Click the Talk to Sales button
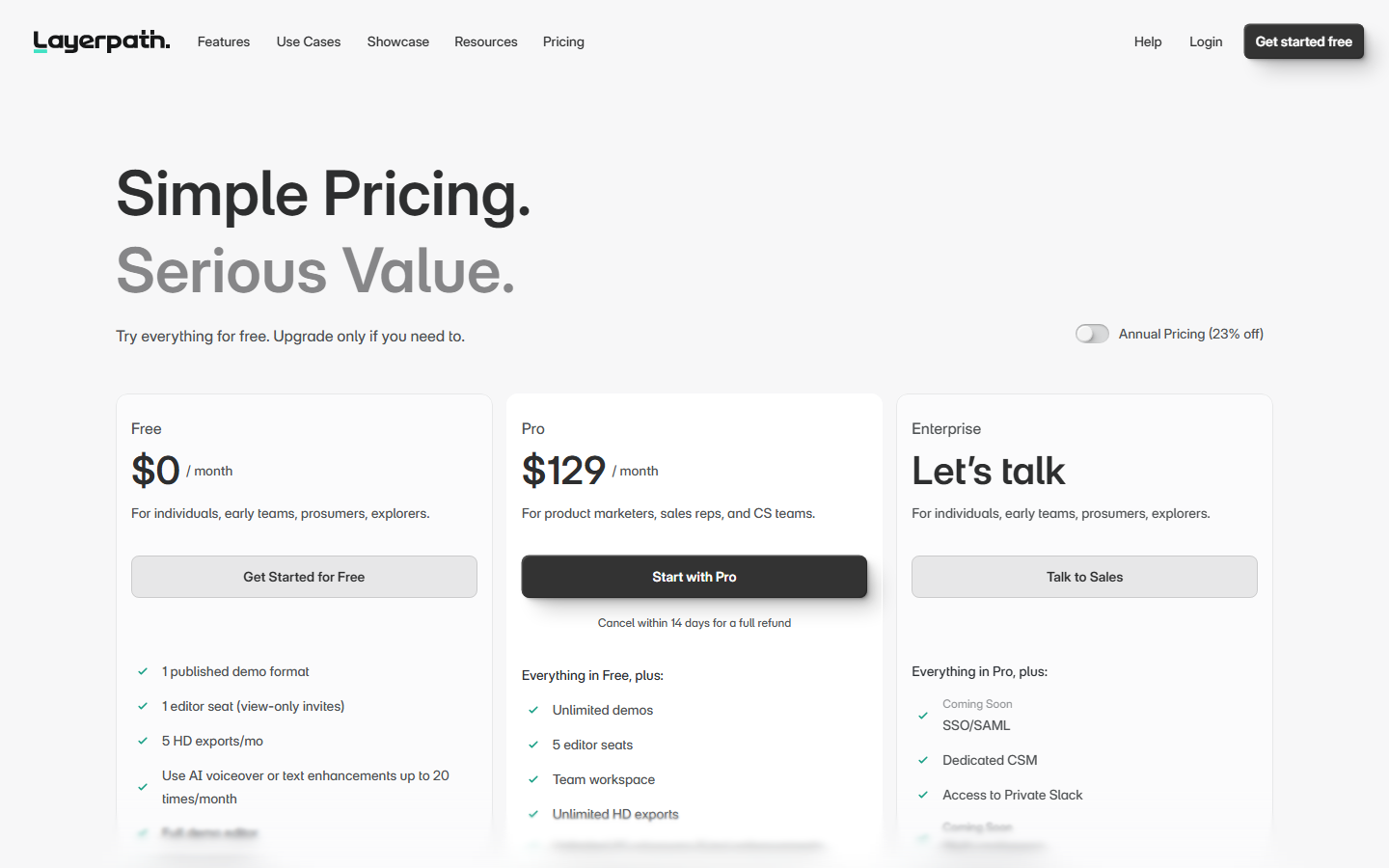1389x868 pixels. tap(1084, 577)
